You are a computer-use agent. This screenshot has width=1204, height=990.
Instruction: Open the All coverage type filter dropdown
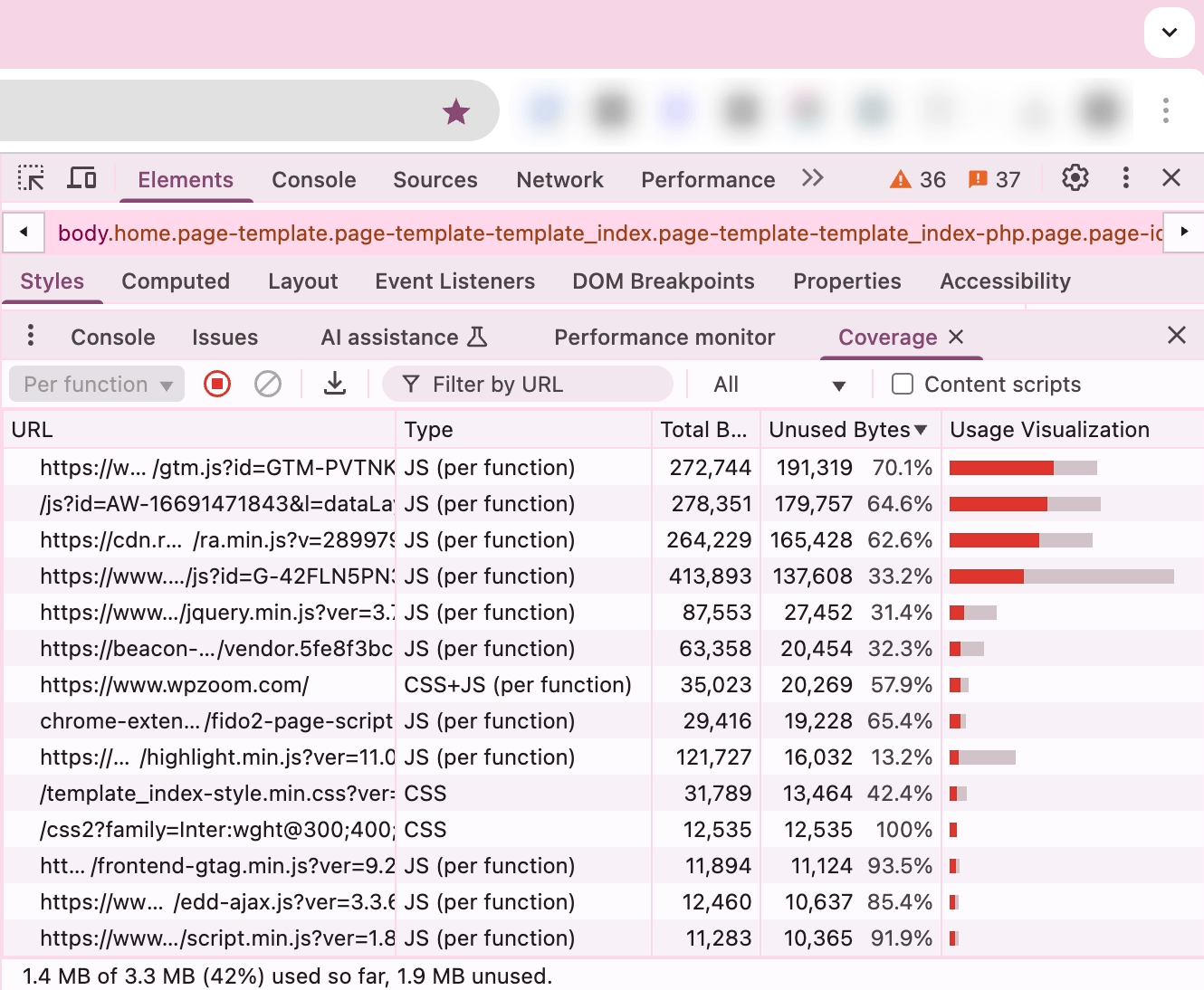[779, 385]
